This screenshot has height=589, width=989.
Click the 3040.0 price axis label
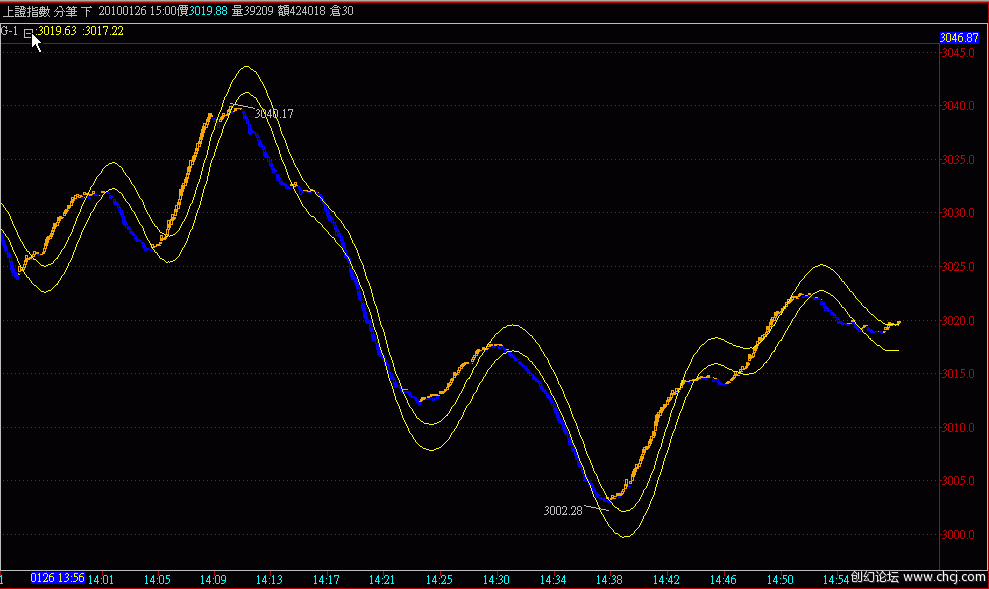(957, 106)
